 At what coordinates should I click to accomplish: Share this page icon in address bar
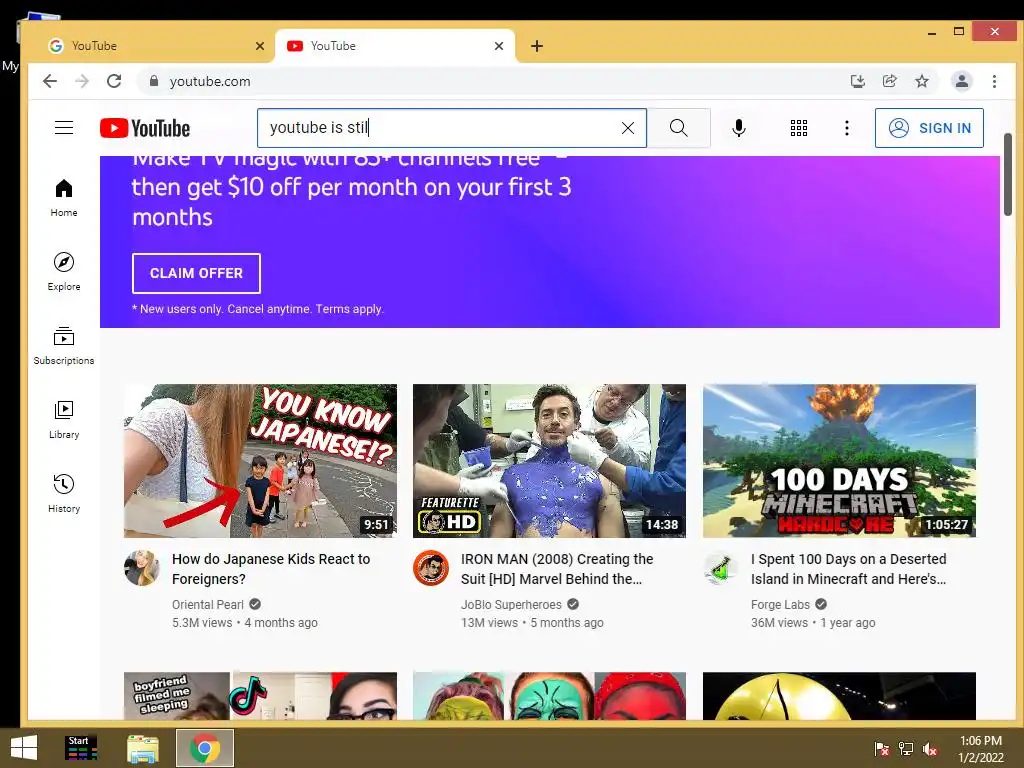coord(889,81)
